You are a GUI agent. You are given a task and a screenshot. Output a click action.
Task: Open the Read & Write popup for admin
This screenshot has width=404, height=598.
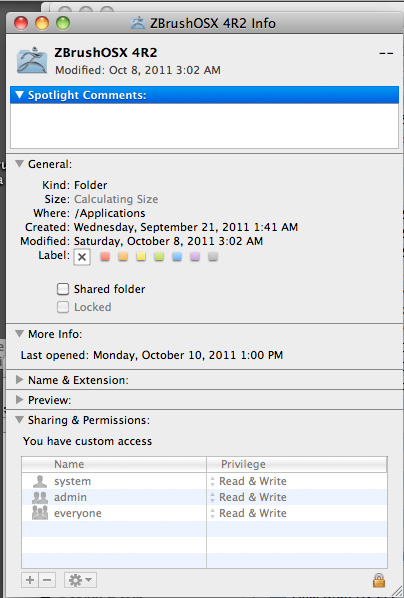[x=249, y=497]
